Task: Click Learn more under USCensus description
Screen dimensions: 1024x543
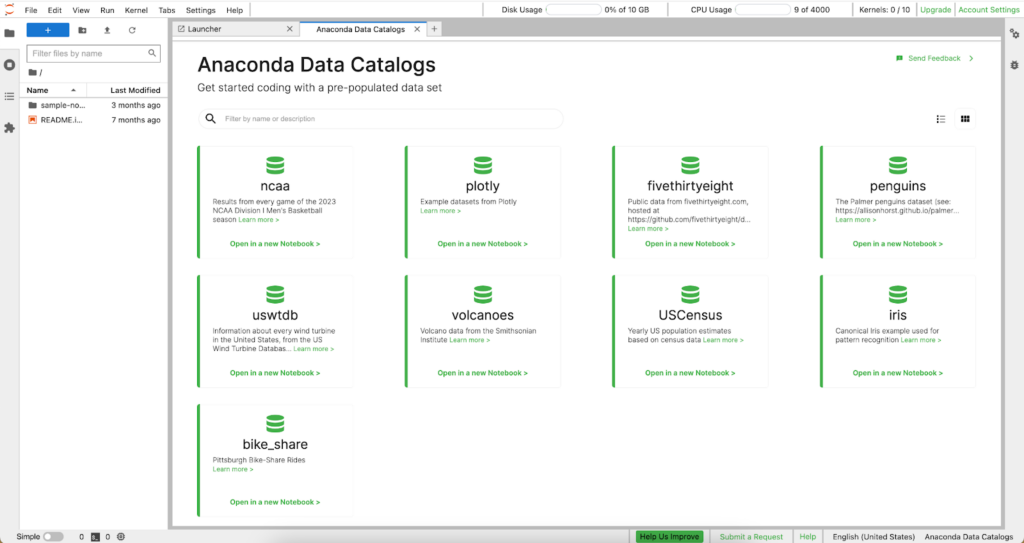Action: pos(723,340)
